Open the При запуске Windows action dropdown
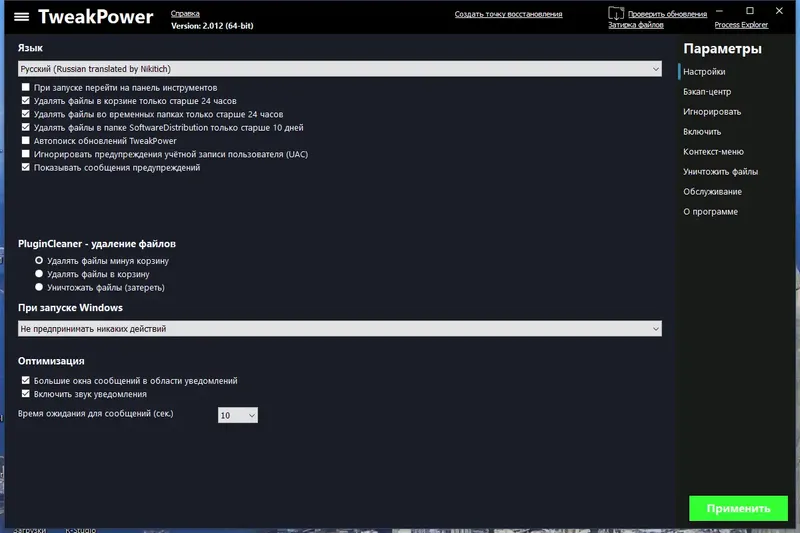 coord(340,328)
